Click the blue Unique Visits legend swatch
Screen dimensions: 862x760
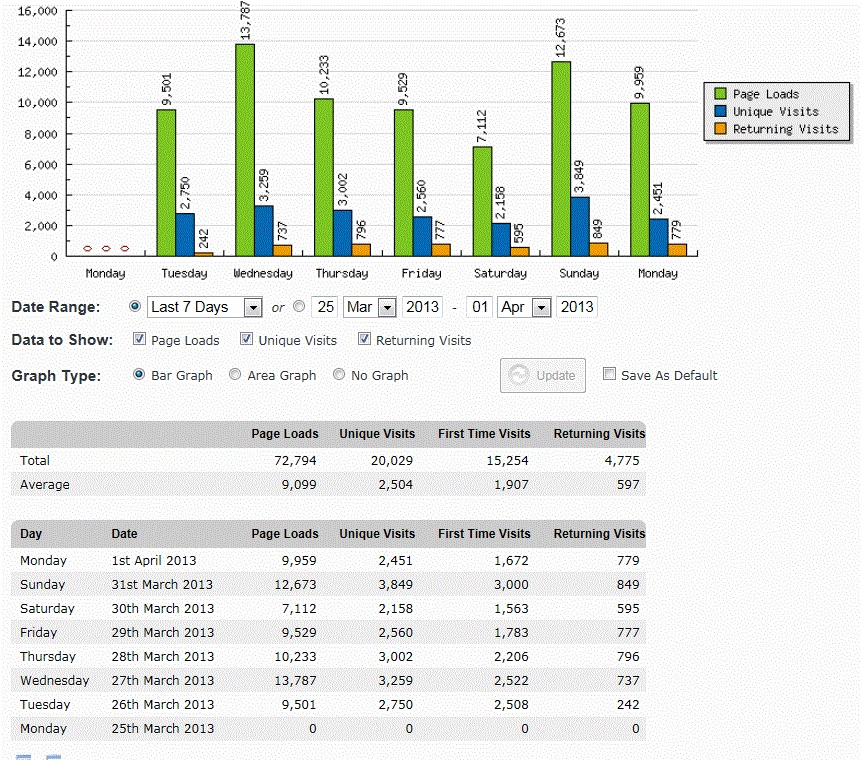719,111
